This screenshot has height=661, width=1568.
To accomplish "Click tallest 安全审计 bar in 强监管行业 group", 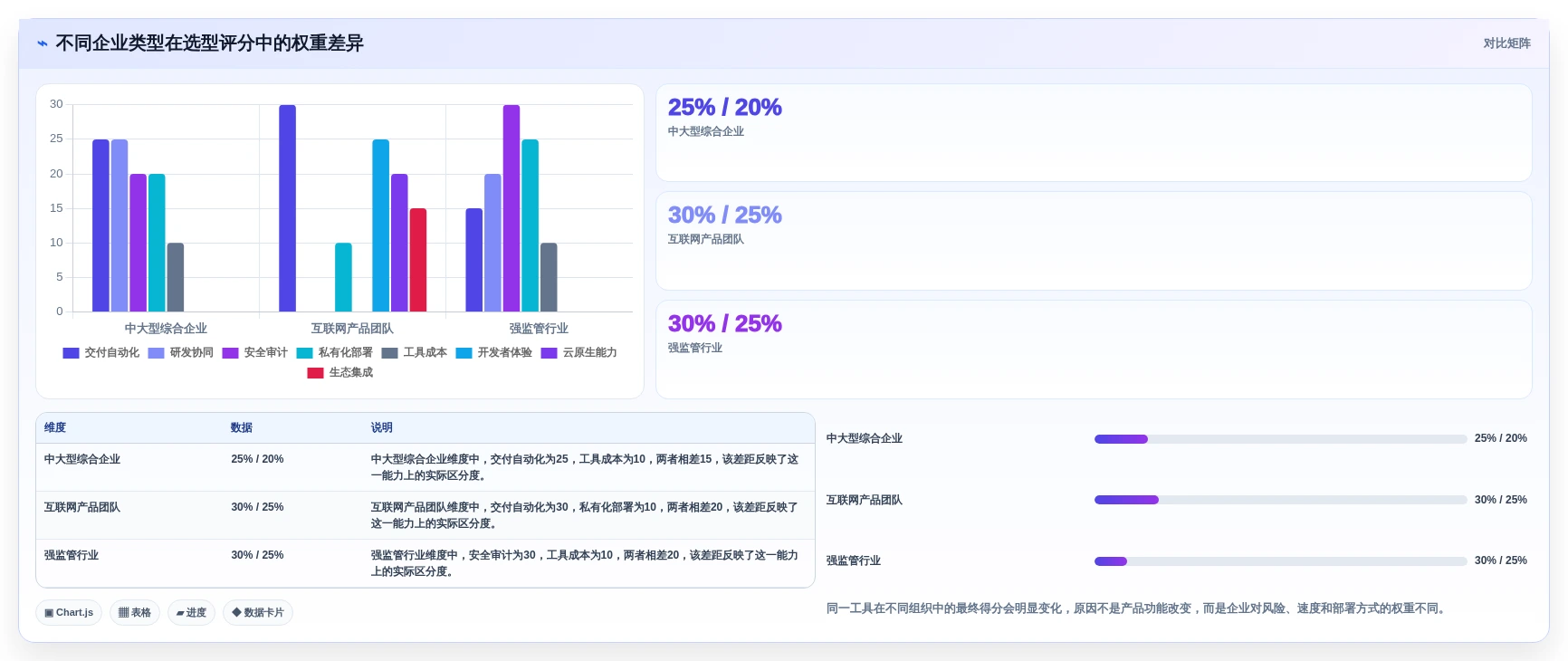I will point(512,208).
